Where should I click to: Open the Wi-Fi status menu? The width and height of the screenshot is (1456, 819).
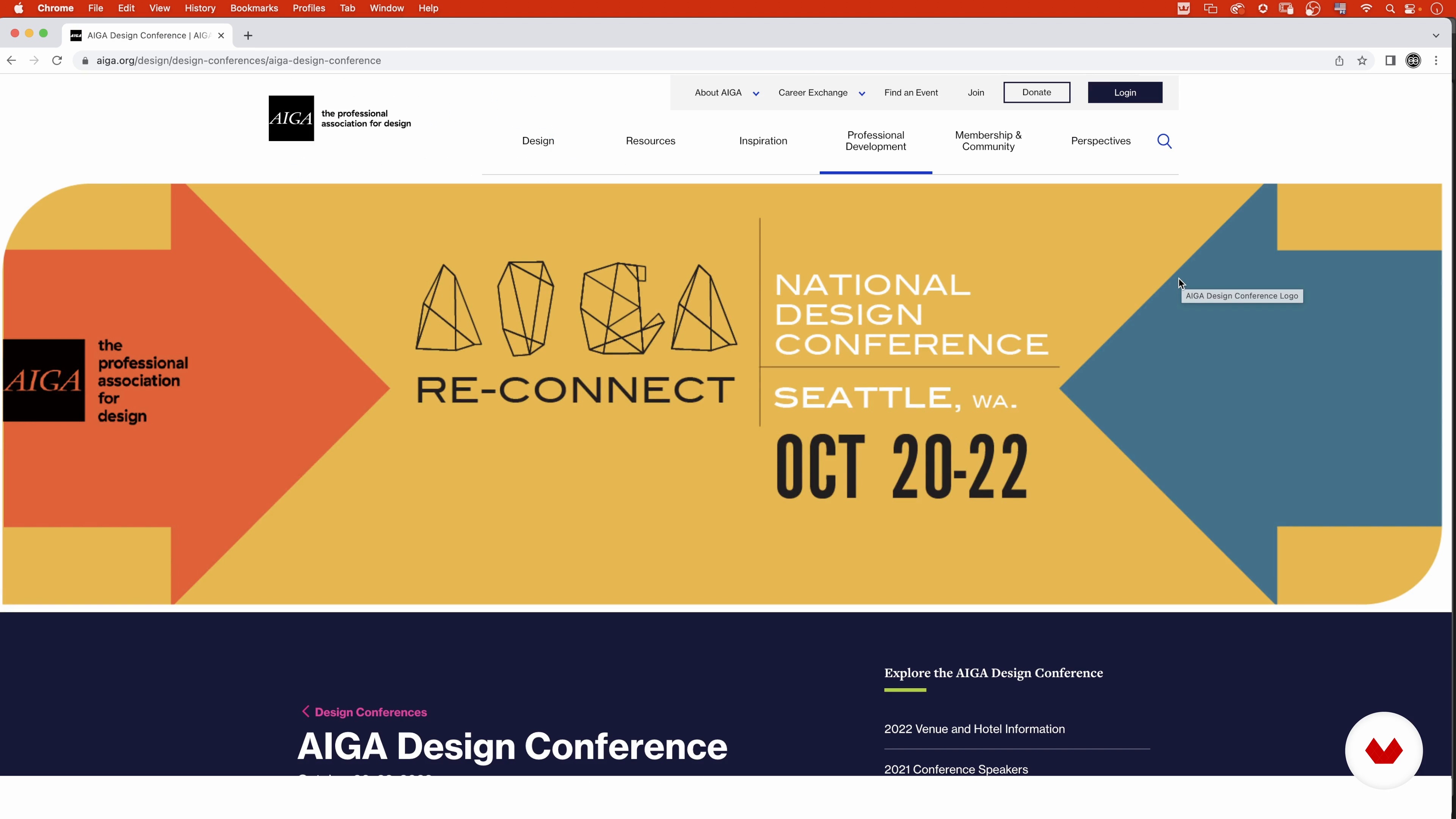coord(1366,8)
